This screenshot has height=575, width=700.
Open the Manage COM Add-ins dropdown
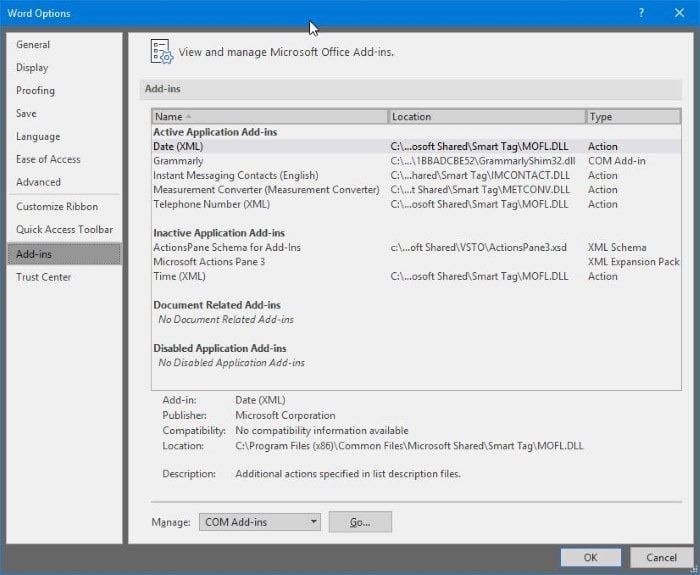pyautogui.click(x=259, y=522)
